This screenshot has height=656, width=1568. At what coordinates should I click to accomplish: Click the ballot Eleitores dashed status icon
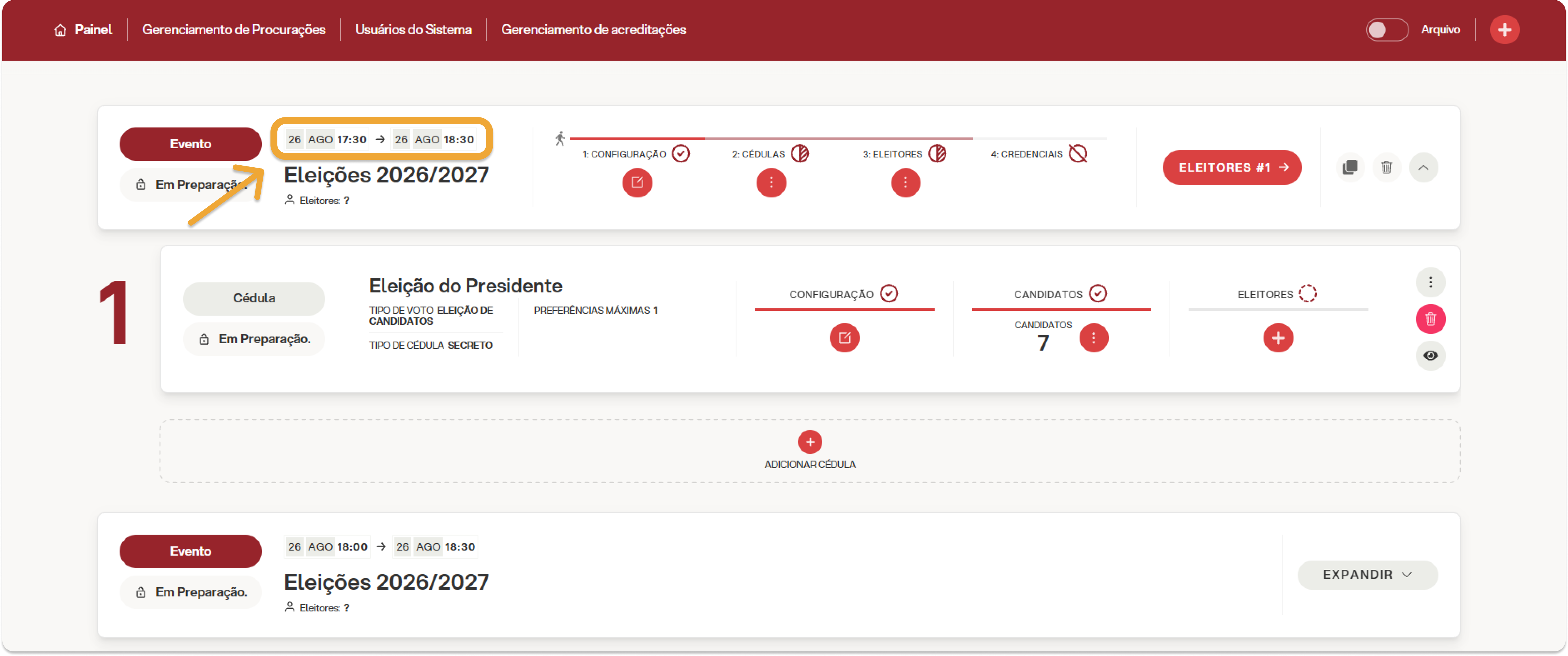click(x=1307, y=294)
